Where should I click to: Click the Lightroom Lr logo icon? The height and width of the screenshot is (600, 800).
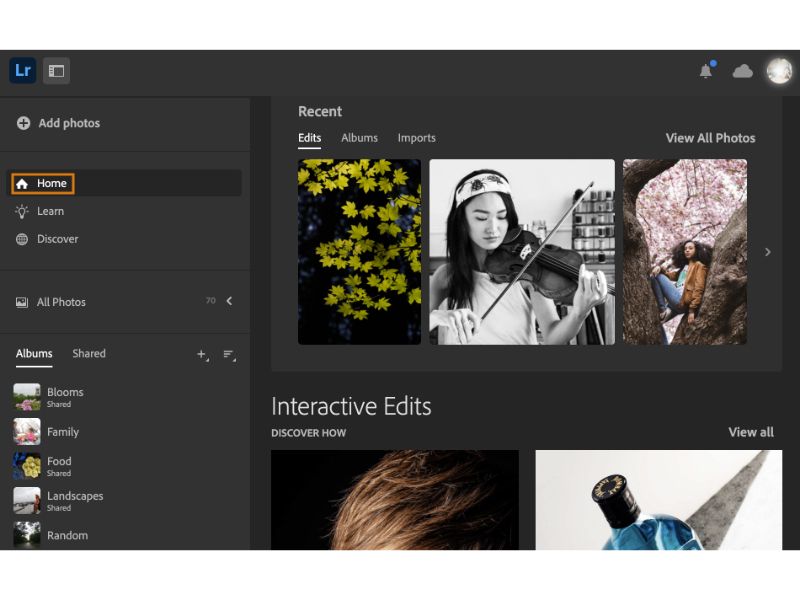point(22,71)
